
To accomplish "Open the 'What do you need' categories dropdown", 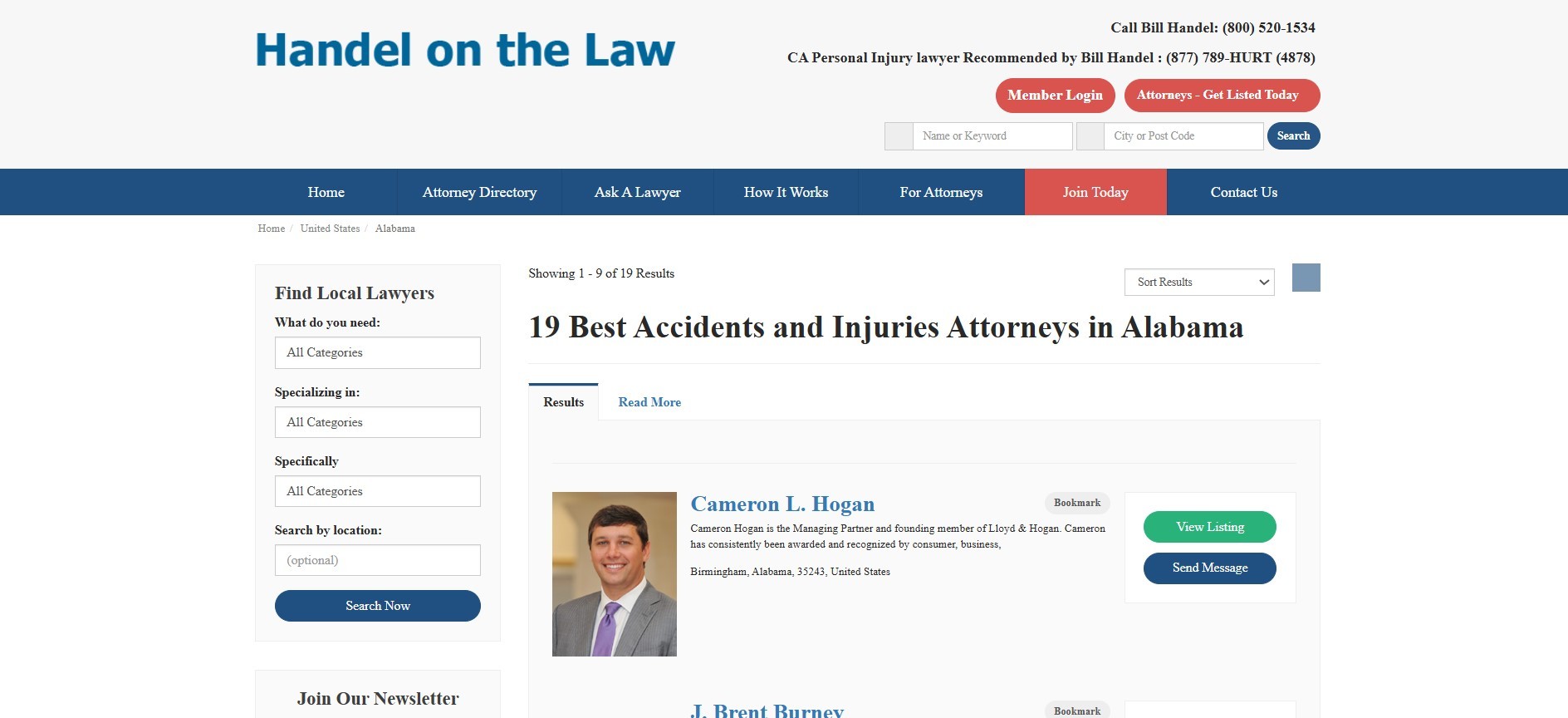I will pyautogui.click(x=378, y=352).
